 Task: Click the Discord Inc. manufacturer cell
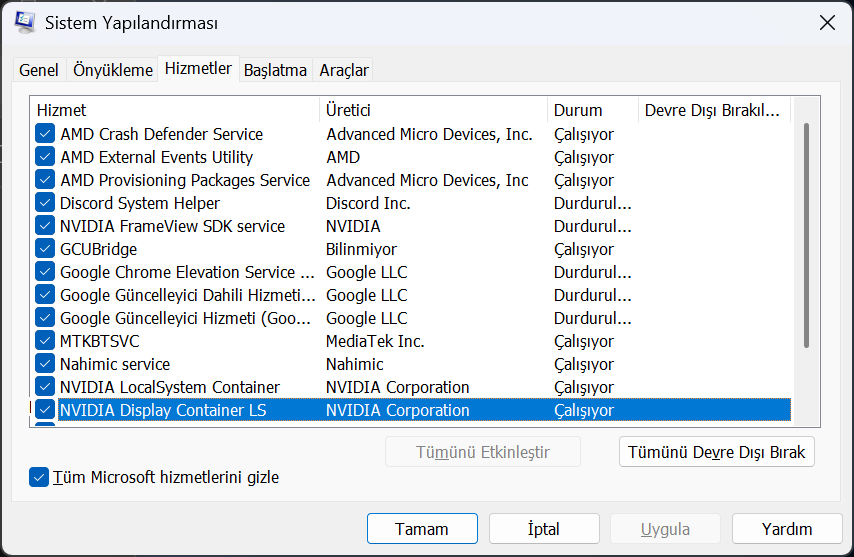tap(368, 203)
